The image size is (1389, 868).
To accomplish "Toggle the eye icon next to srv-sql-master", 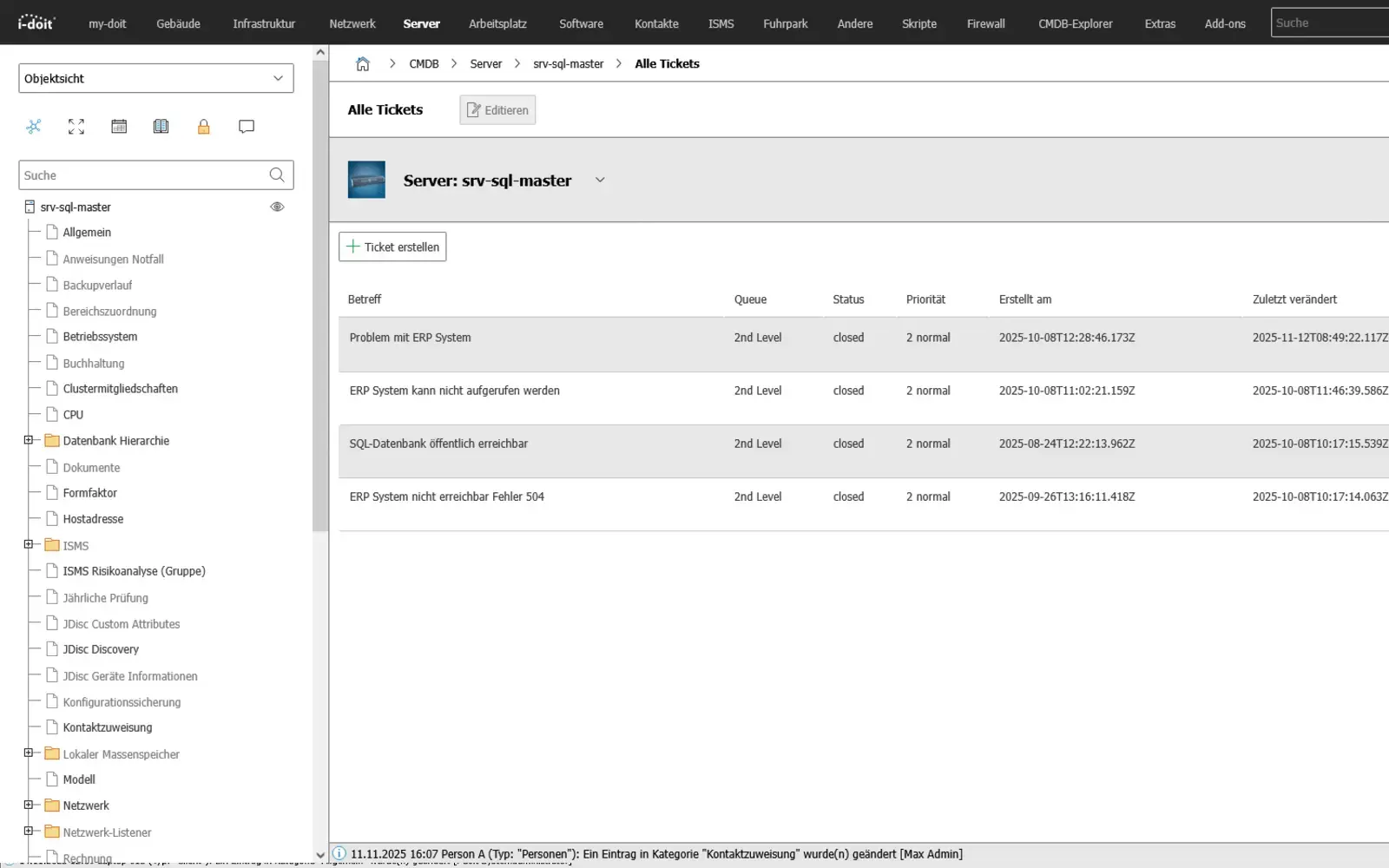I will [x=277, y=207].
